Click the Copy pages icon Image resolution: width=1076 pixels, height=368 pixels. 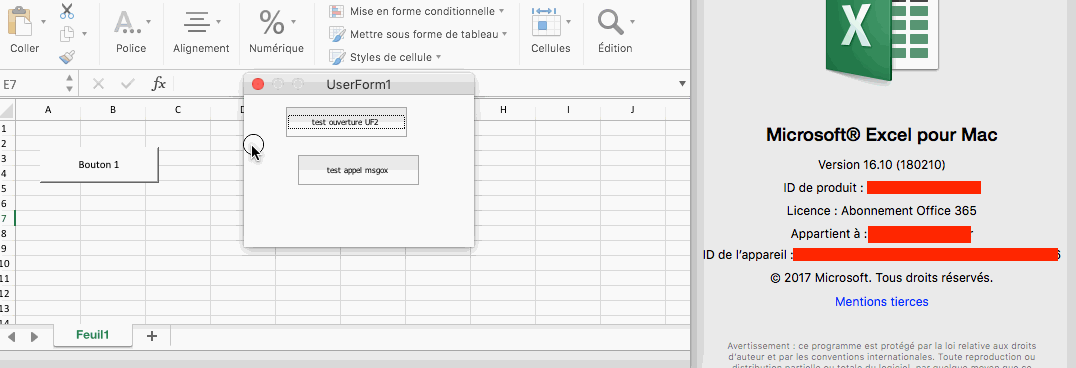tap(67, 34)
